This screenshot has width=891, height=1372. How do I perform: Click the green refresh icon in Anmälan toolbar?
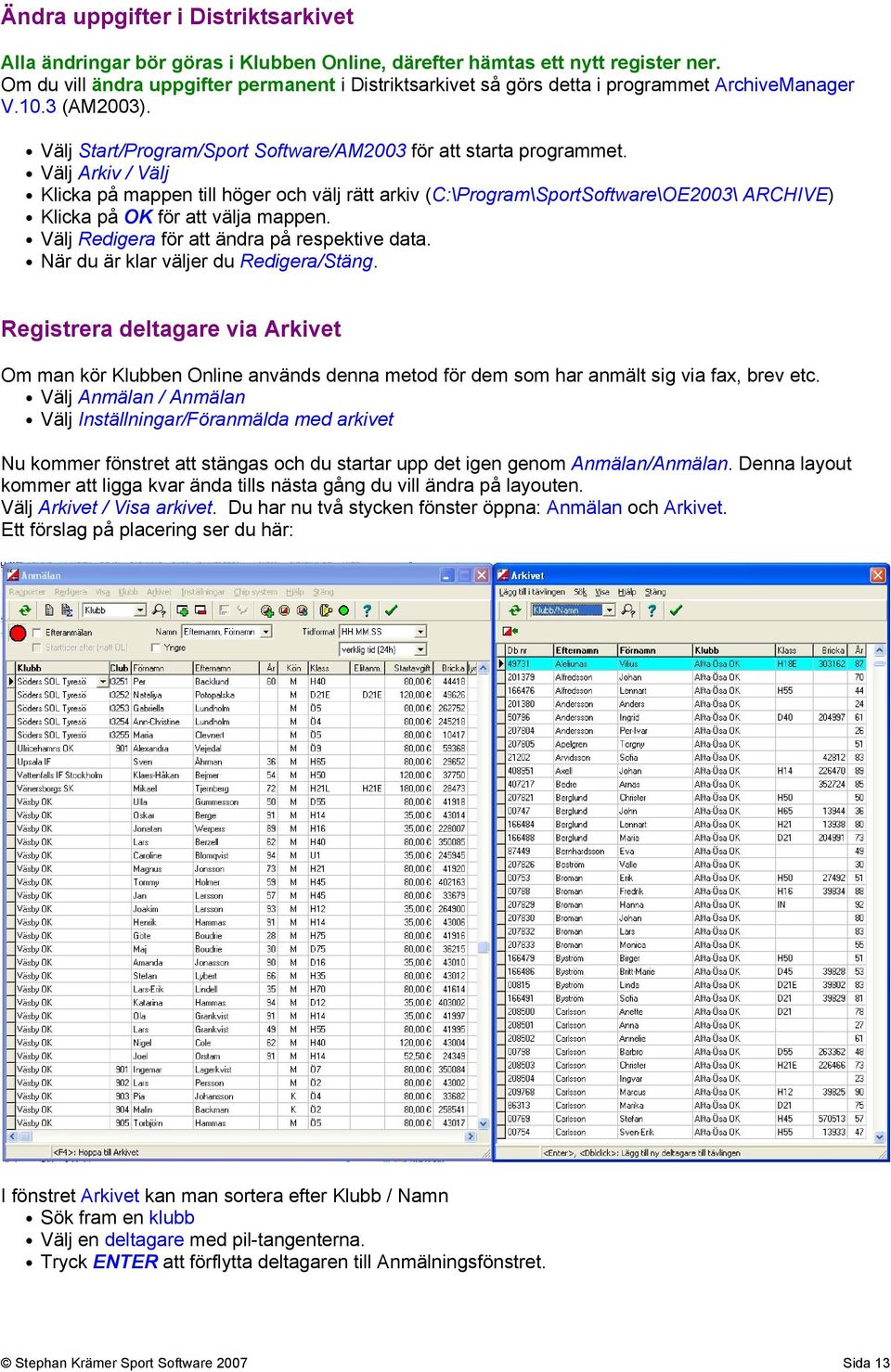point(25,610)
